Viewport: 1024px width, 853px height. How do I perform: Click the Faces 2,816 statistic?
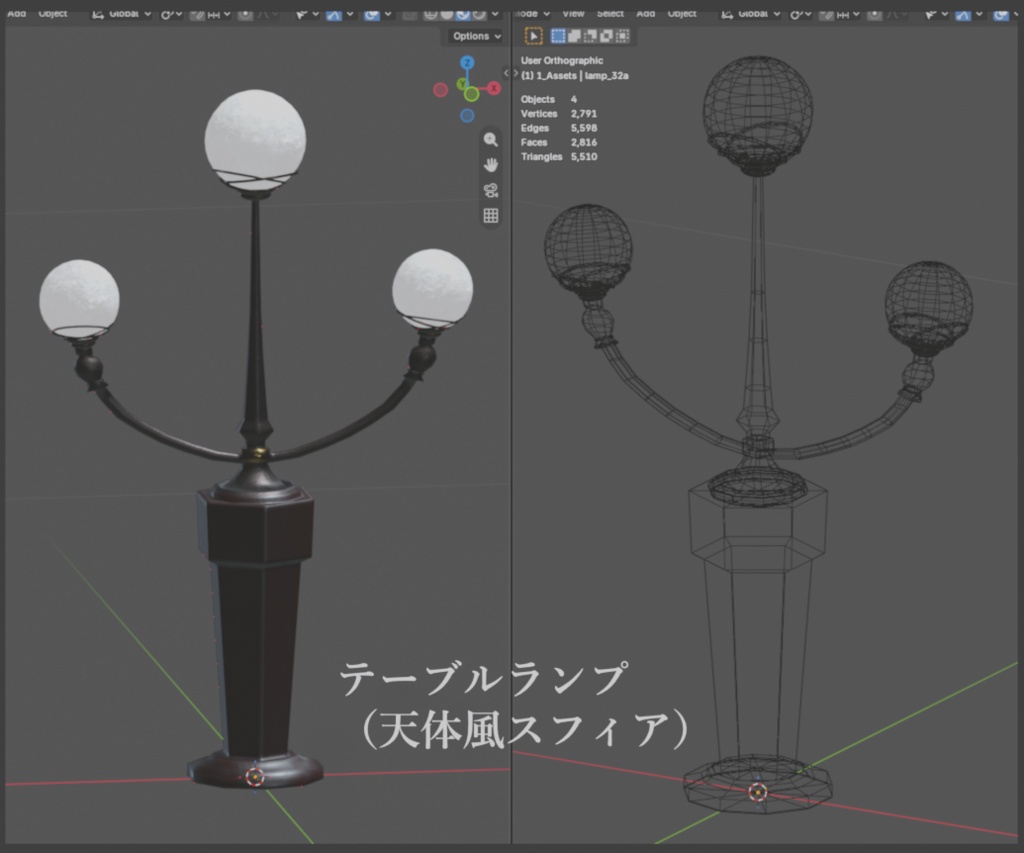[559, 142]
